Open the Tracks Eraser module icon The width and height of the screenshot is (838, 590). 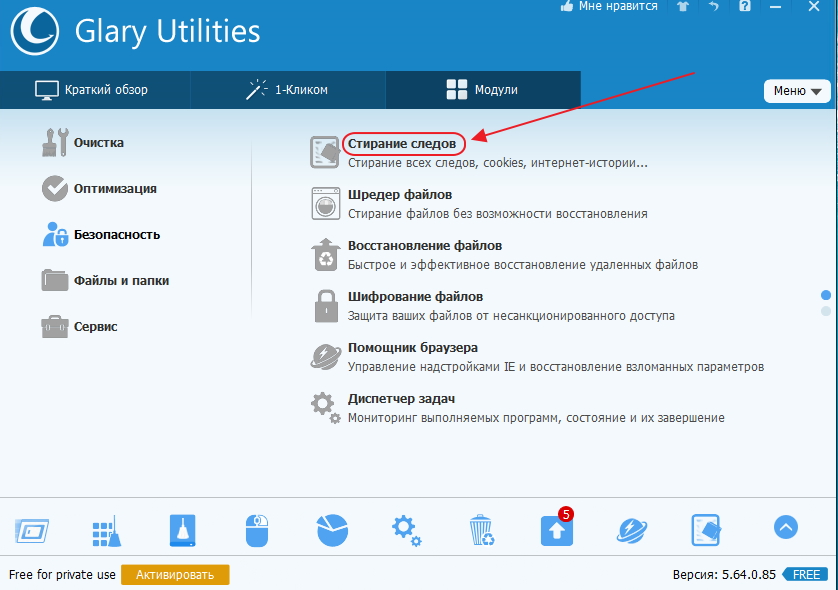click(x=325, y=152)
